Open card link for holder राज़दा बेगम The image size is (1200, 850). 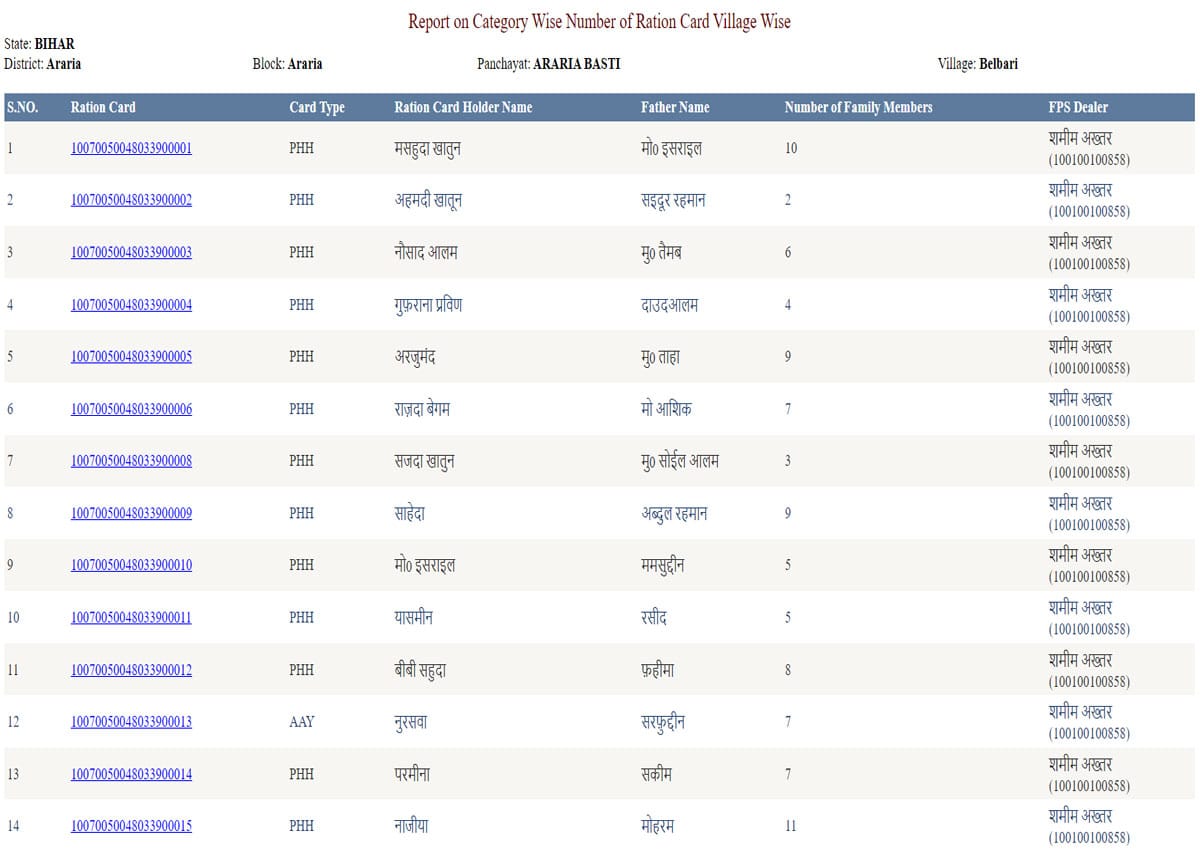[131, 408]
